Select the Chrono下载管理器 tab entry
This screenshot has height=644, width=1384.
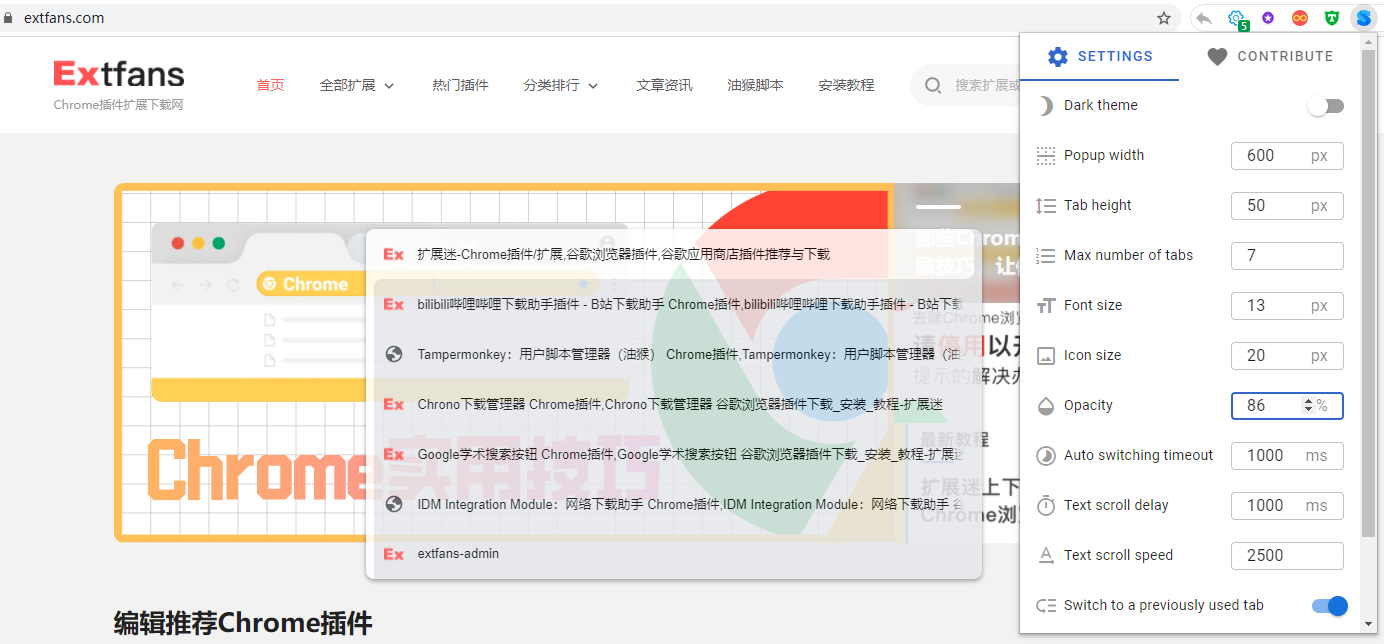(x=674, y=404)
